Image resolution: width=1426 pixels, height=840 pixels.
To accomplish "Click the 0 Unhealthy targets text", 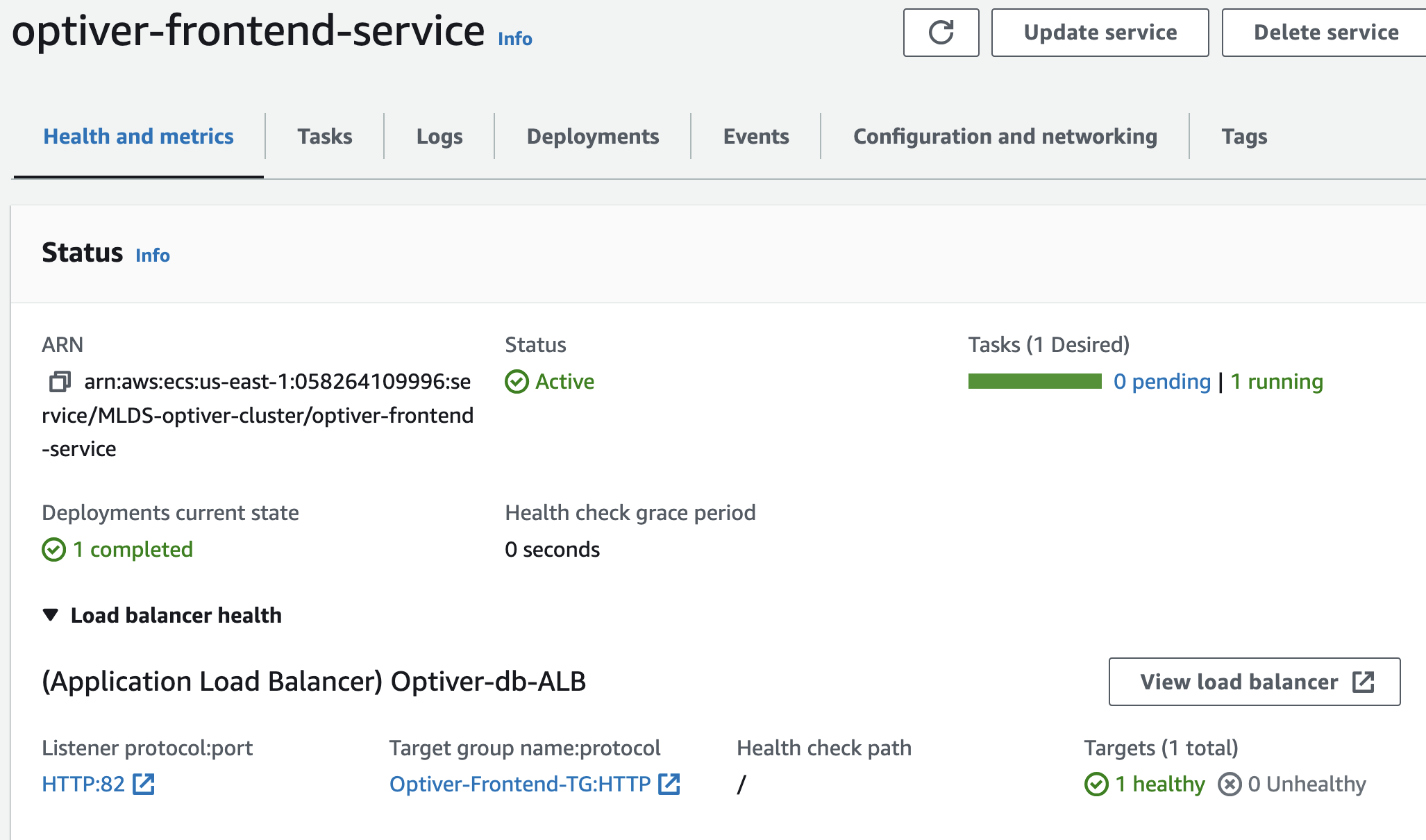I will point(1307,784).
